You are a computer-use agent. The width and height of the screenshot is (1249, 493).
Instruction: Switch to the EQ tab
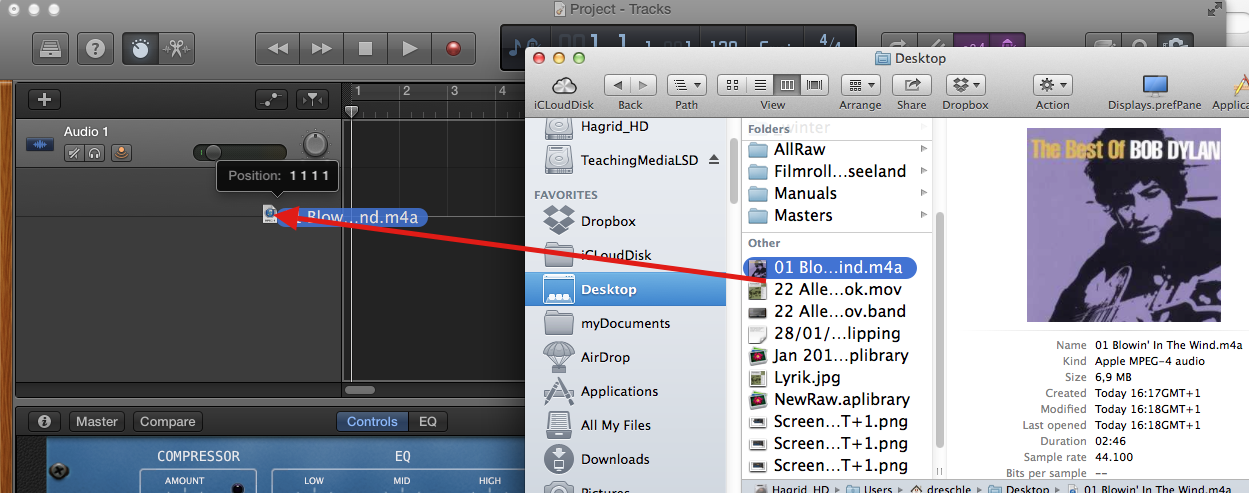point(427,421)
